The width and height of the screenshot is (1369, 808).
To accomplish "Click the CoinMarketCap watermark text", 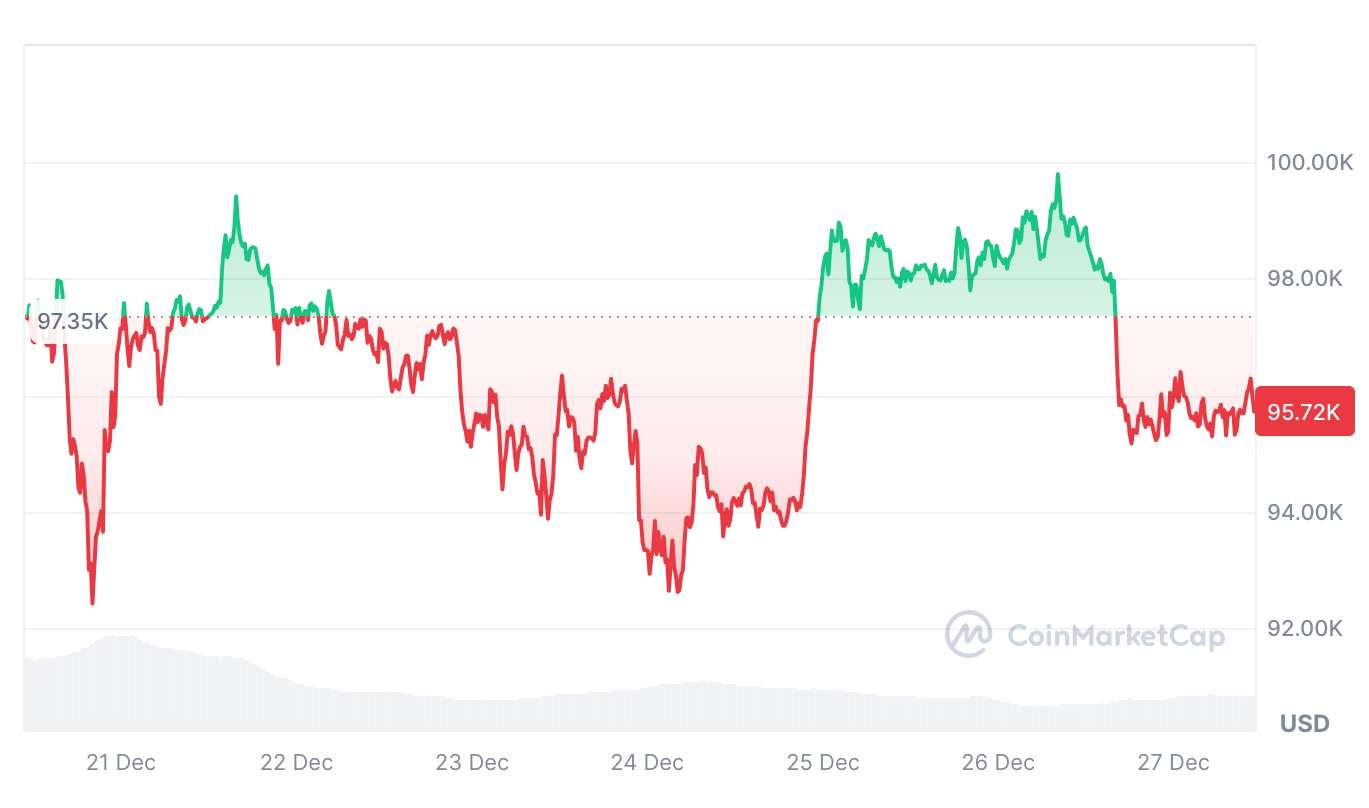I will point(1115,635).
